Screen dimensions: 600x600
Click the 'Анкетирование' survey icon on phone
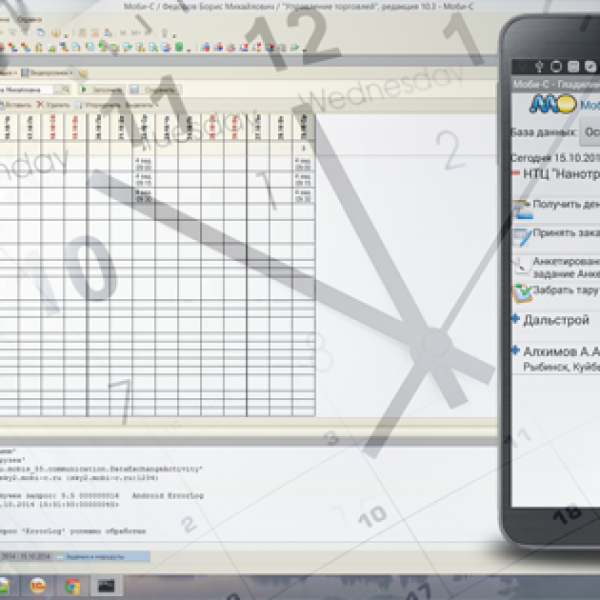[x=520, y=266]
